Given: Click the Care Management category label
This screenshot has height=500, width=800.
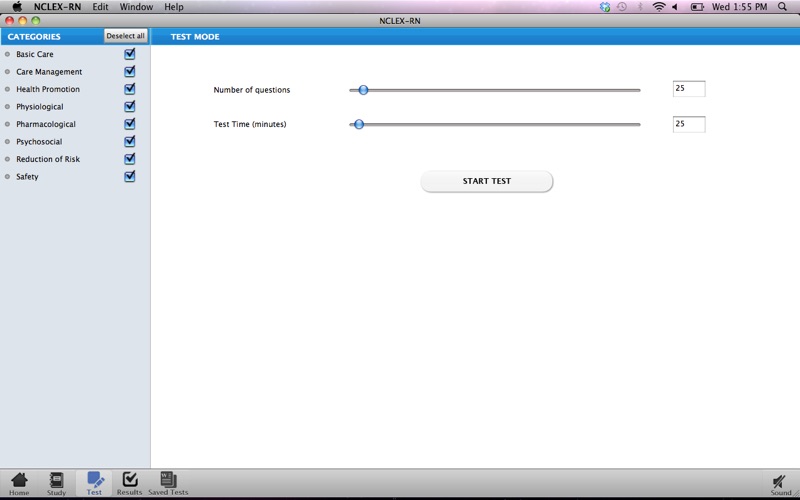Looking at the screenshot, I should point(49,71).
